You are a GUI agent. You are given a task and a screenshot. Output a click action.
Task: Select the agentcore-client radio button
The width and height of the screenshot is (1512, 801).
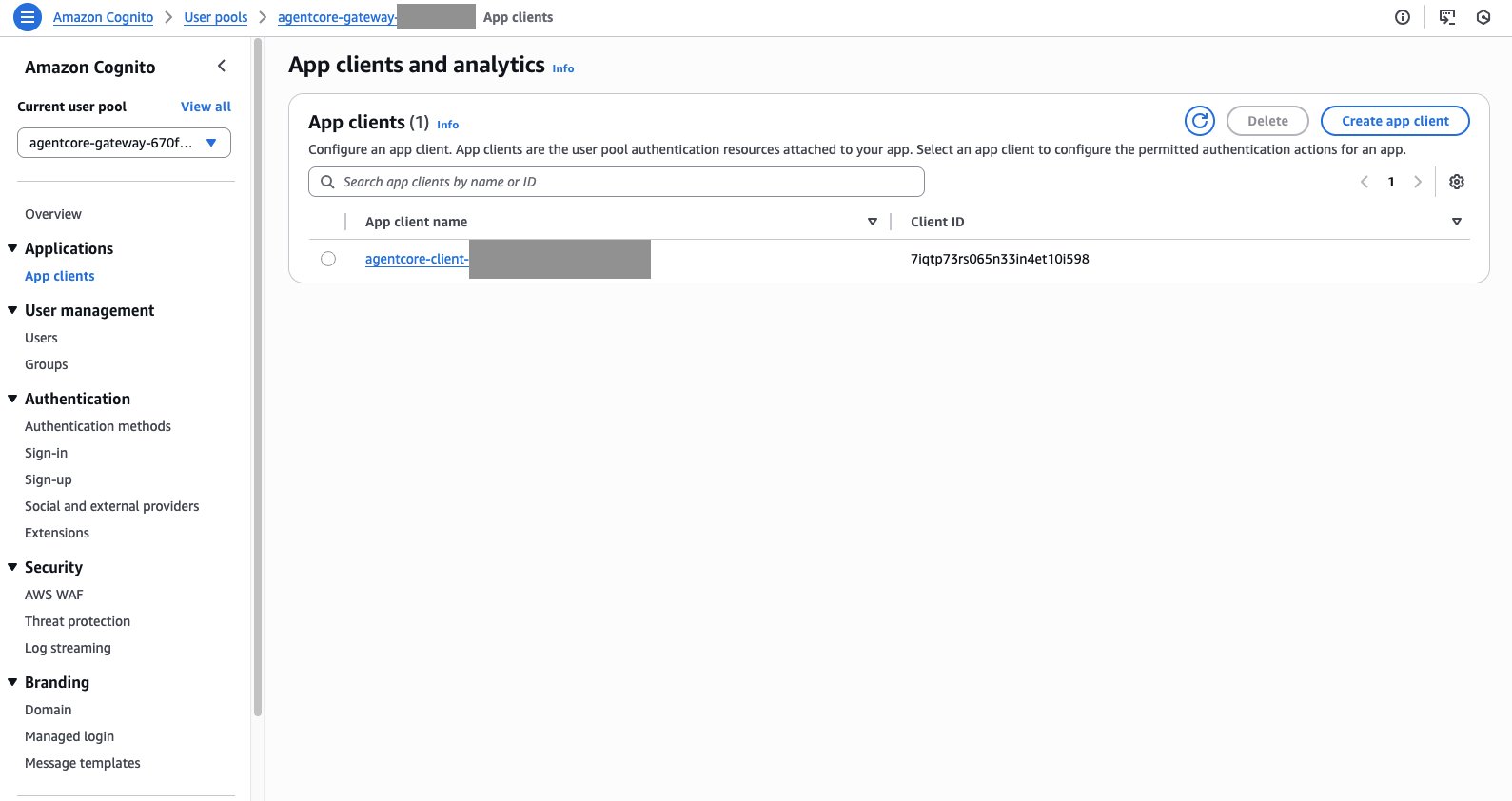coord(328,259)
